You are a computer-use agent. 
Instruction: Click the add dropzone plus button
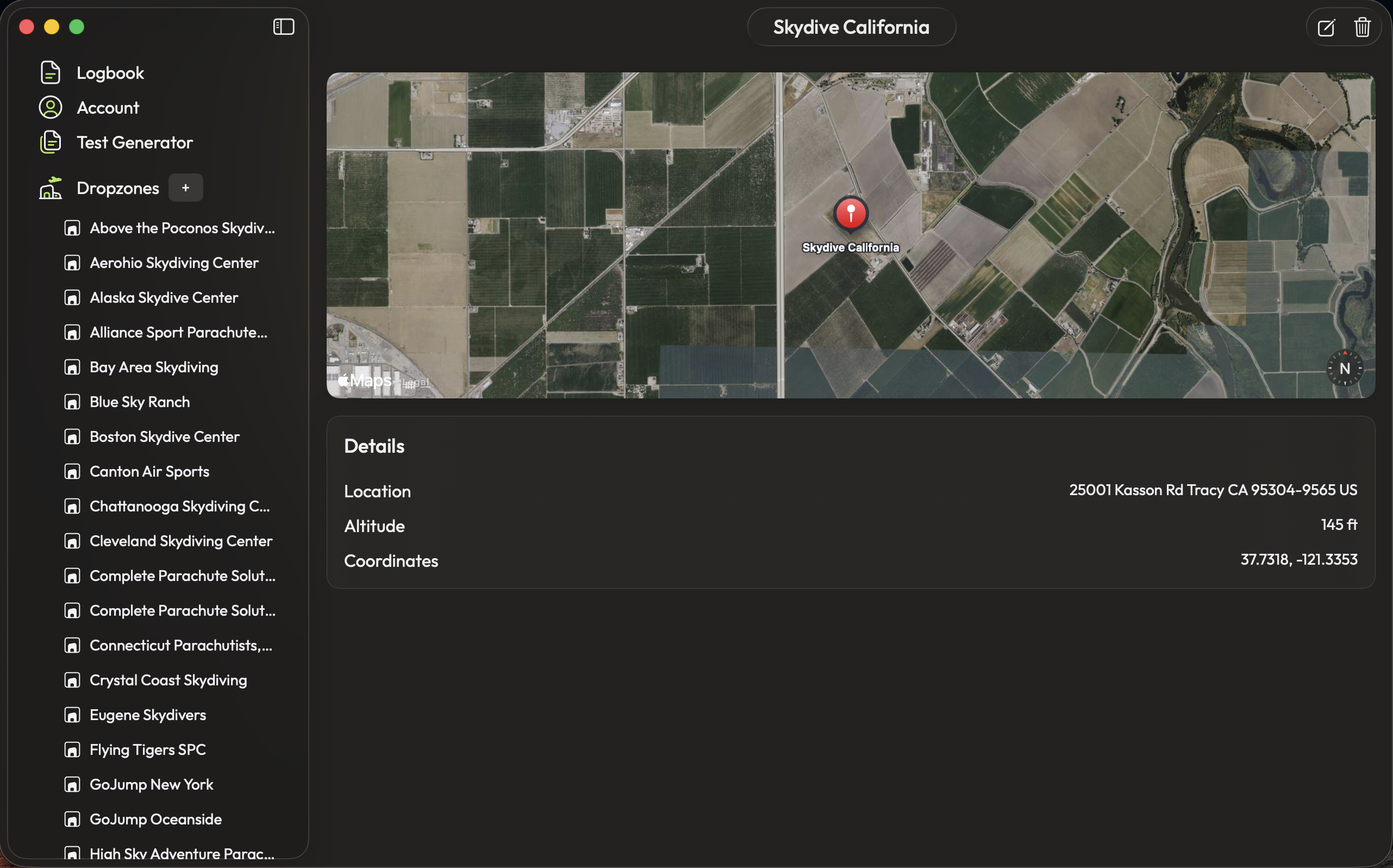click(186, 188)
